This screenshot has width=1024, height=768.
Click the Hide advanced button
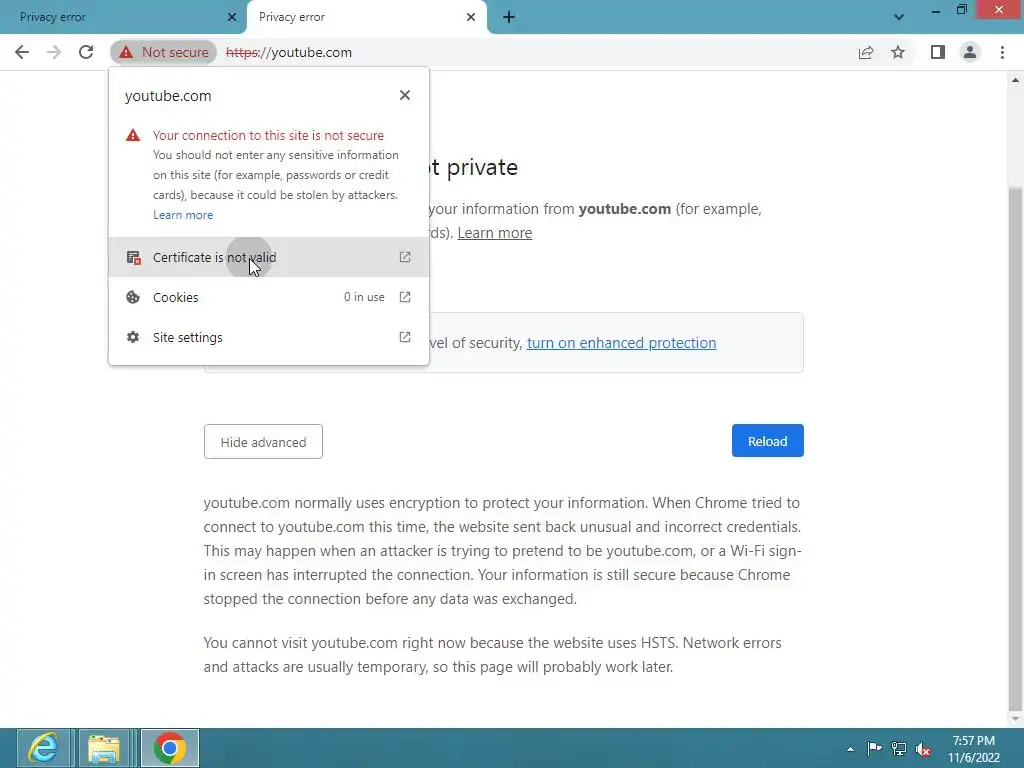click(x=263, y=441)
